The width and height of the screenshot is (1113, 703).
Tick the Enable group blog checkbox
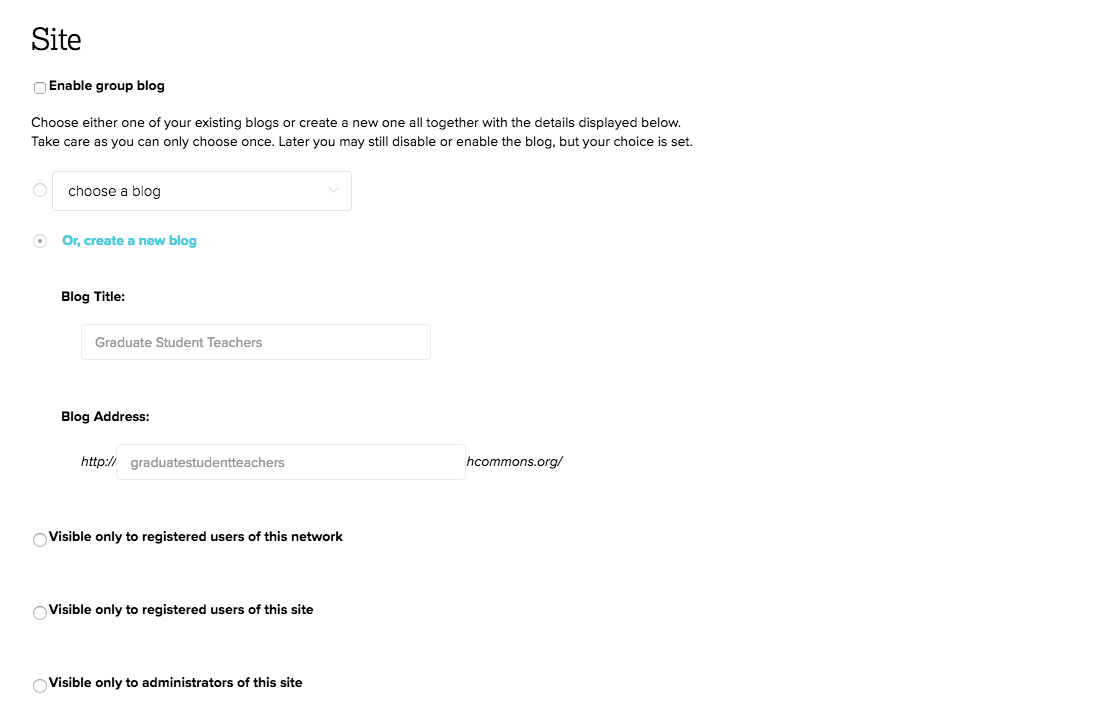(x=40, y=88)
